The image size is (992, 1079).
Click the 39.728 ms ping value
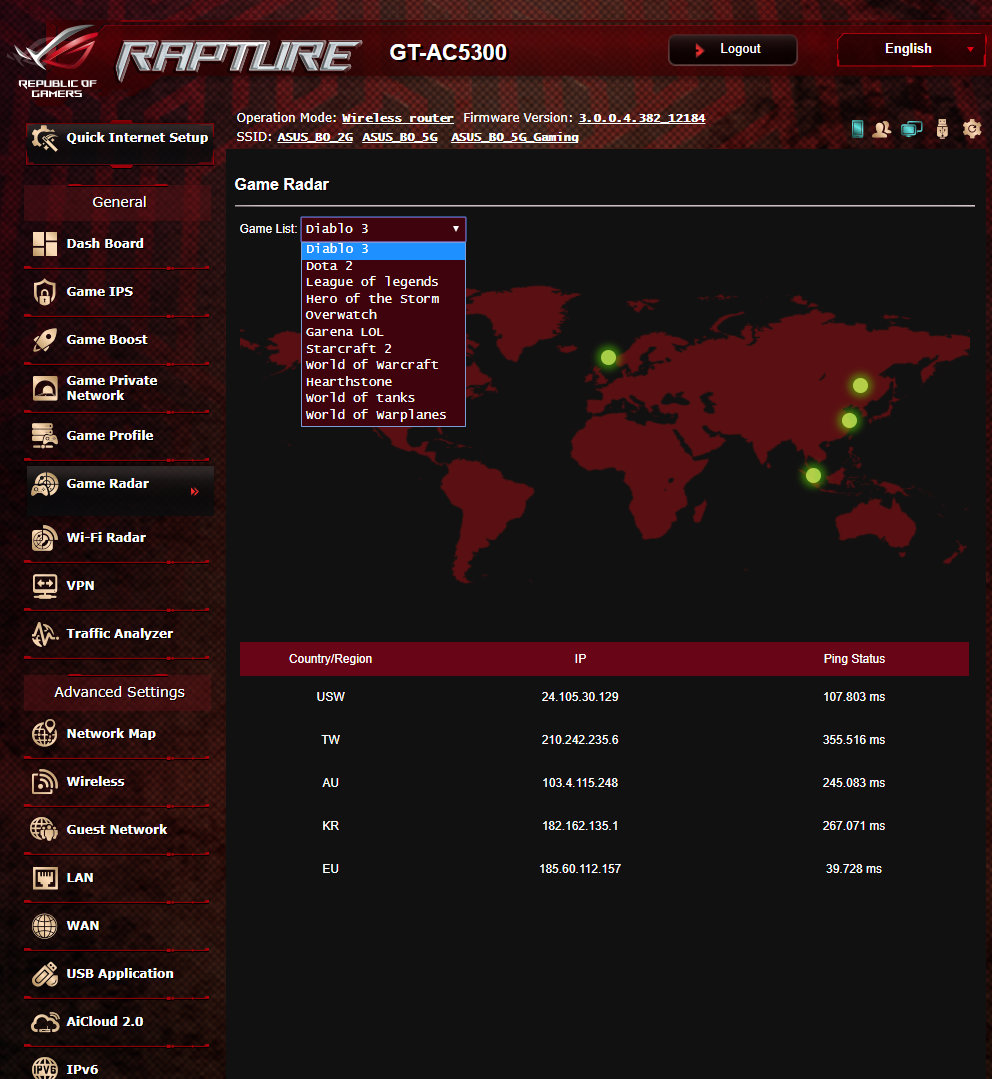(854, 869)
